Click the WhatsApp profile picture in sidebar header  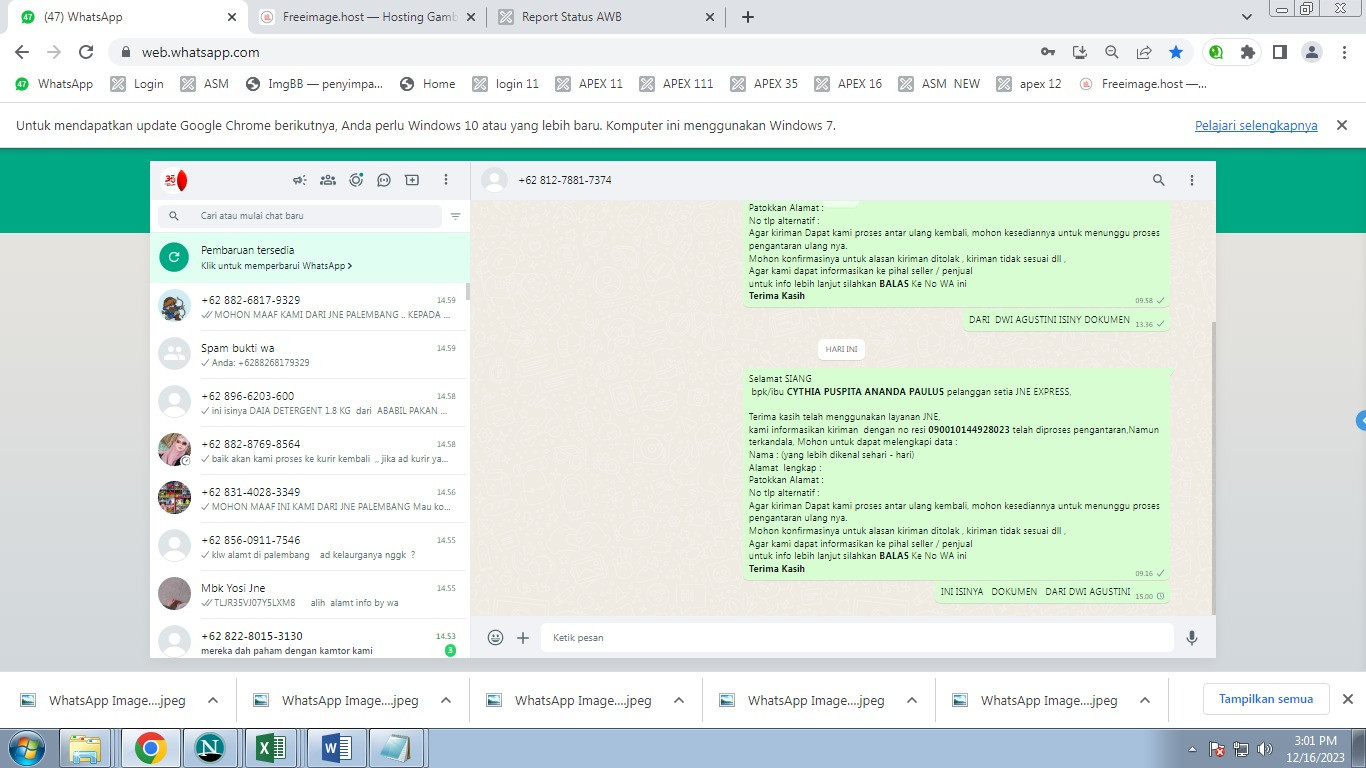pos(175,180)
